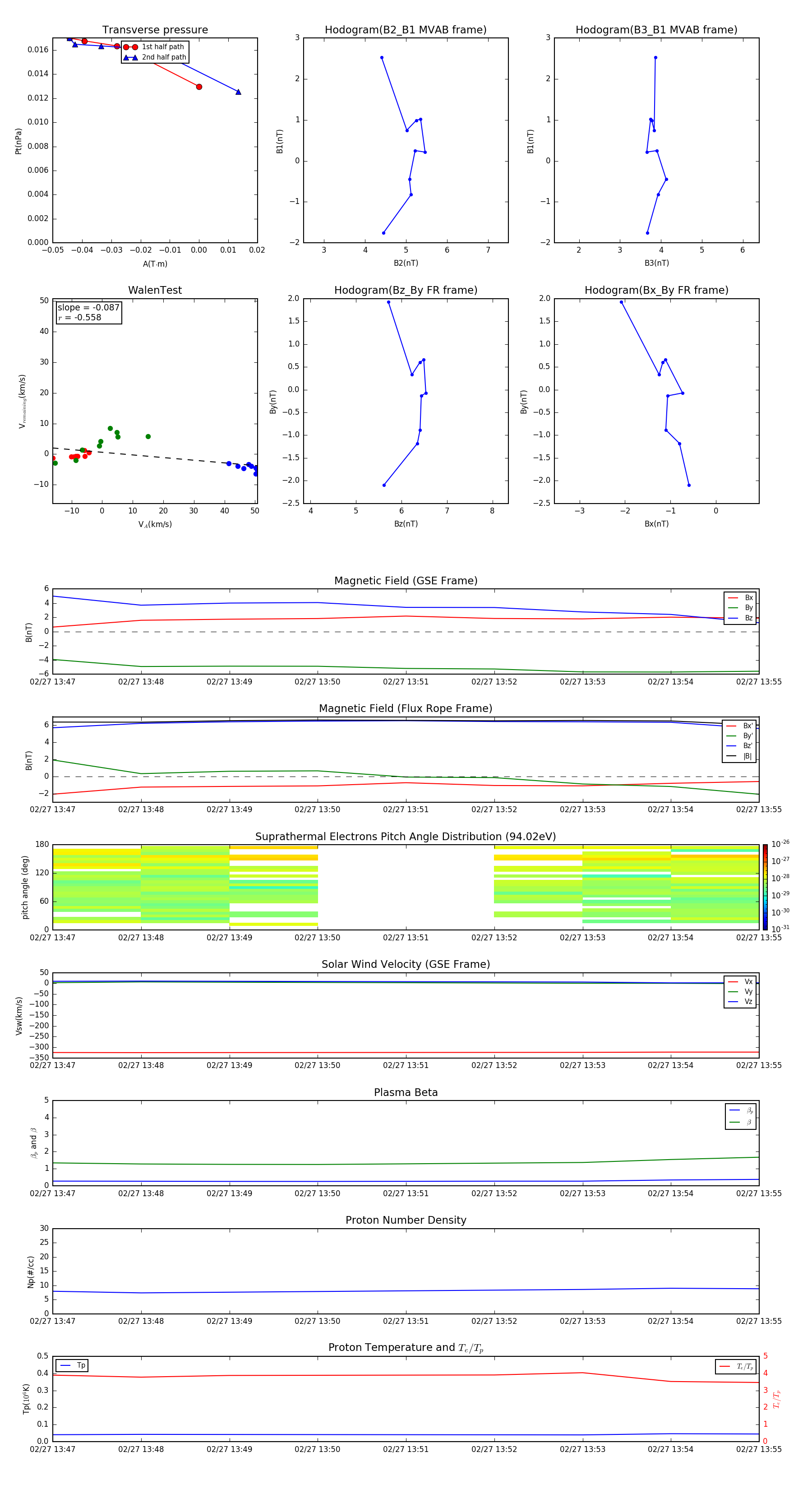The image size is (812, 1489).
Task: Click the 'Hodogram(Bx_By FR frame)' title
Action: [x=656, y=290]
